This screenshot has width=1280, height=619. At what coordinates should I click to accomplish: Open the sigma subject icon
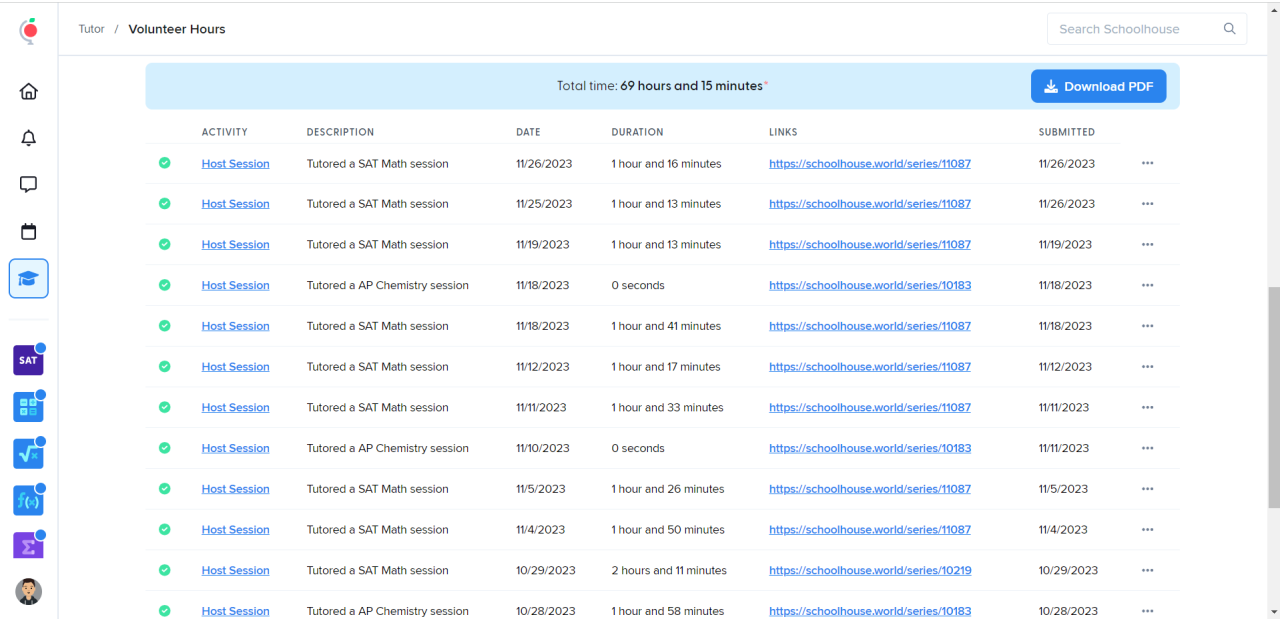click(28, 546)
